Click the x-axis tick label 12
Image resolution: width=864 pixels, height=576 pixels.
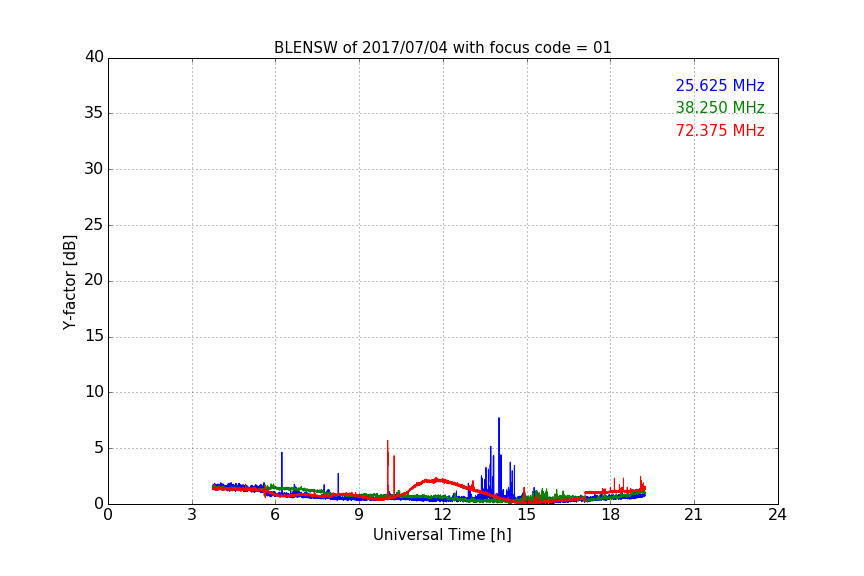point(442,515)
